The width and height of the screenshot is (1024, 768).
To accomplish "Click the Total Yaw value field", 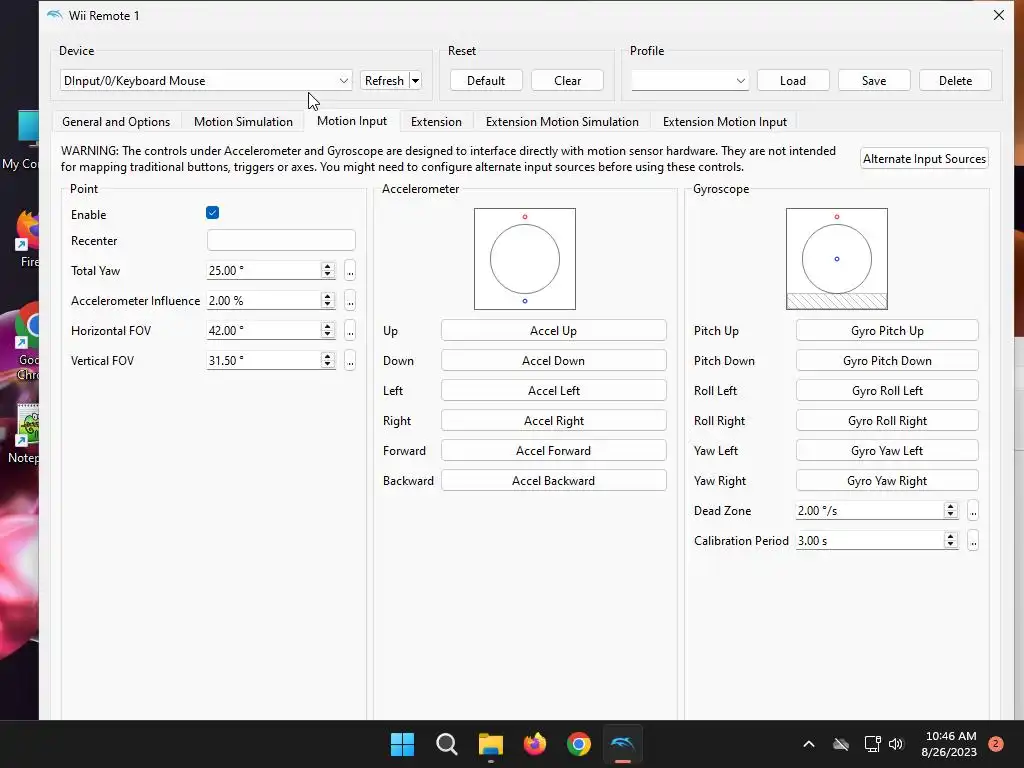I will [264, 270].
